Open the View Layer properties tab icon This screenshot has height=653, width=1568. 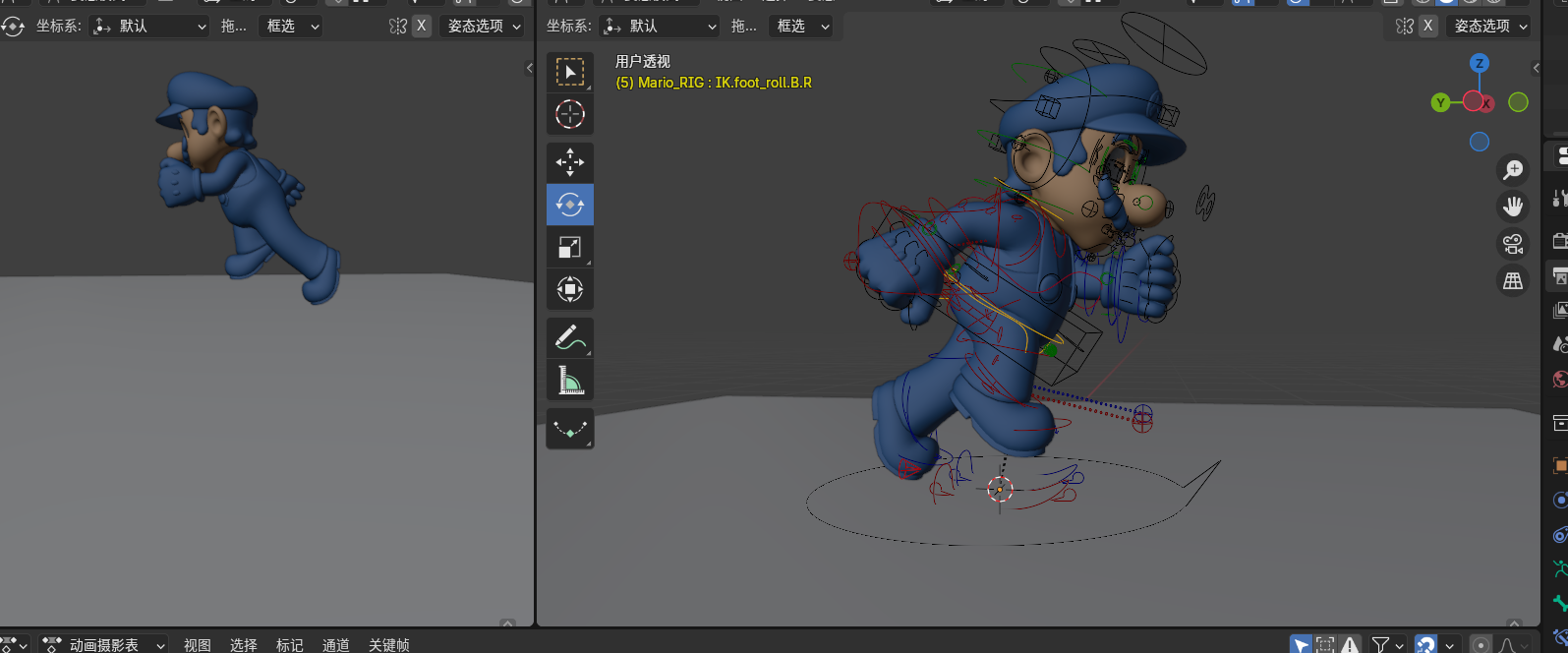pos(1560,310)
